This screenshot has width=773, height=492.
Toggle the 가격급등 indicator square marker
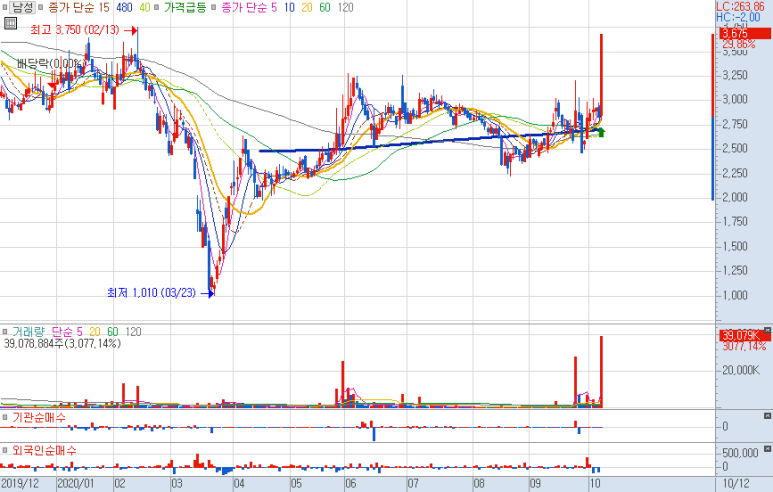pos(157,8)
